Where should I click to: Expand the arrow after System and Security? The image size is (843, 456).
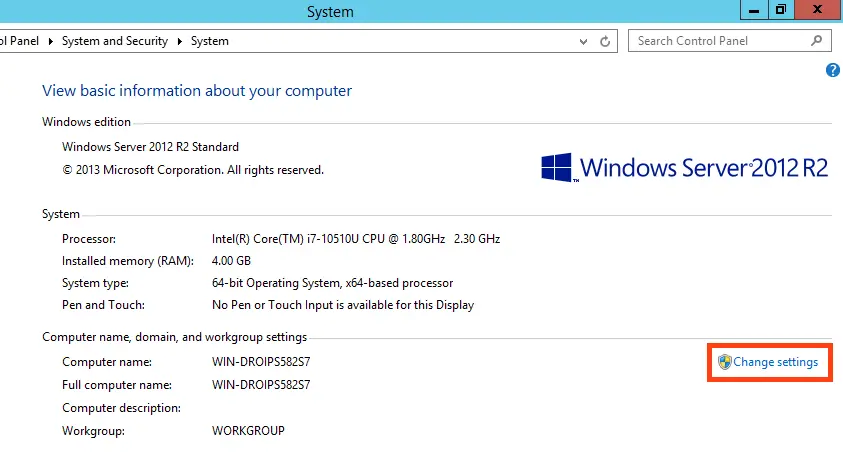(180, 41)
